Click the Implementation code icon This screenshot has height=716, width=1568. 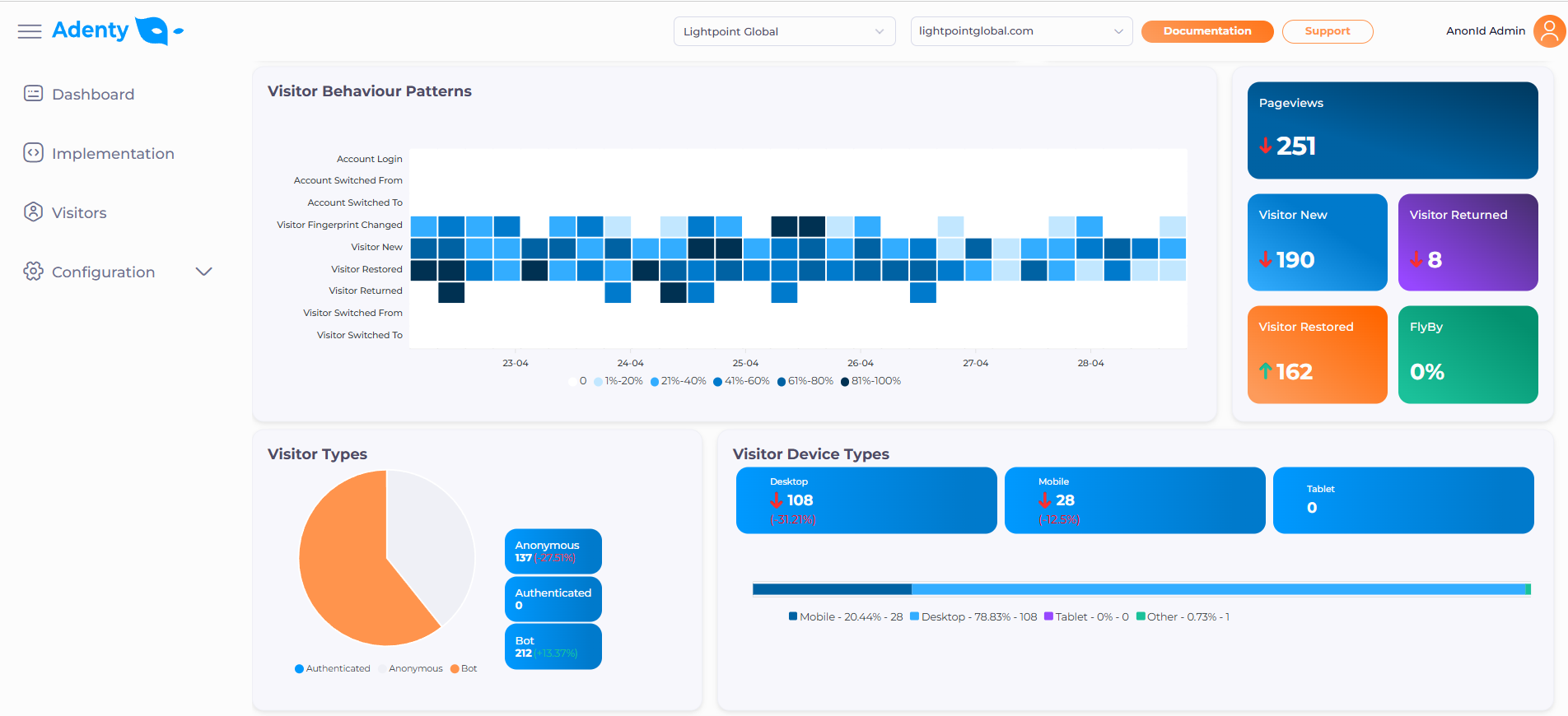pos(33,153)
